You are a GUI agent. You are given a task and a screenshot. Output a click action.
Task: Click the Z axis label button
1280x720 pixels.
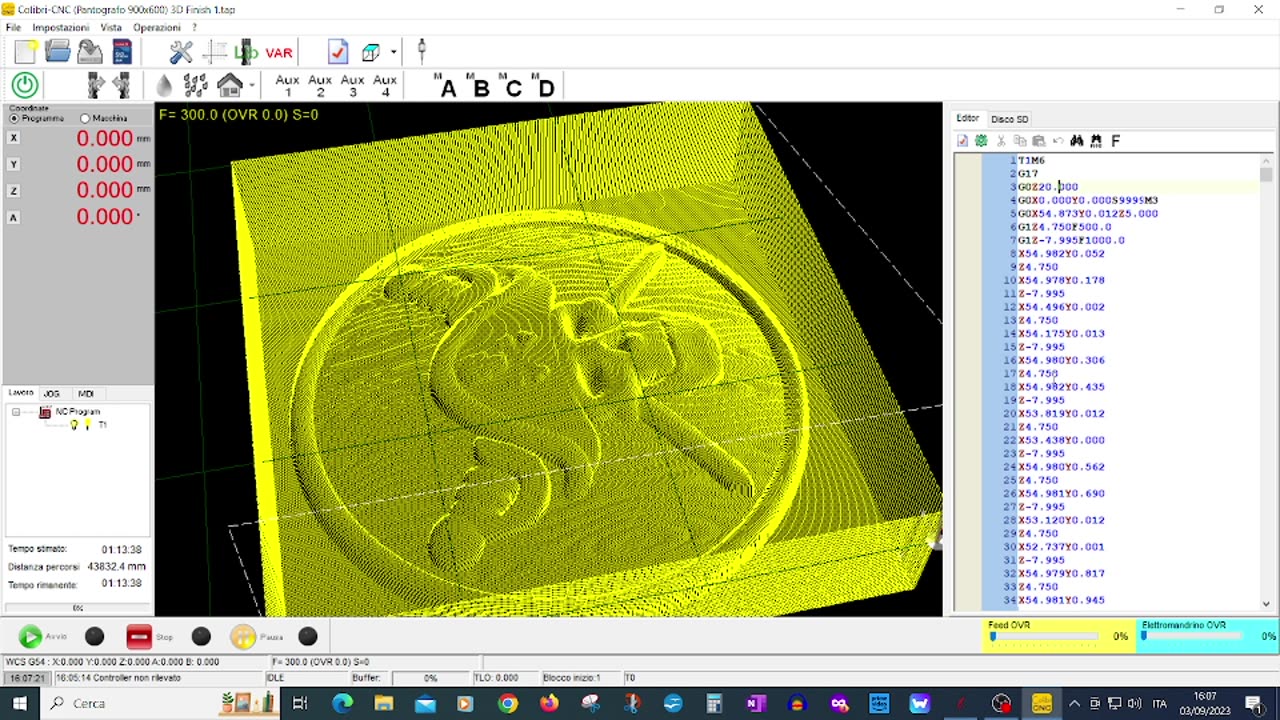(x=14, y=190)
